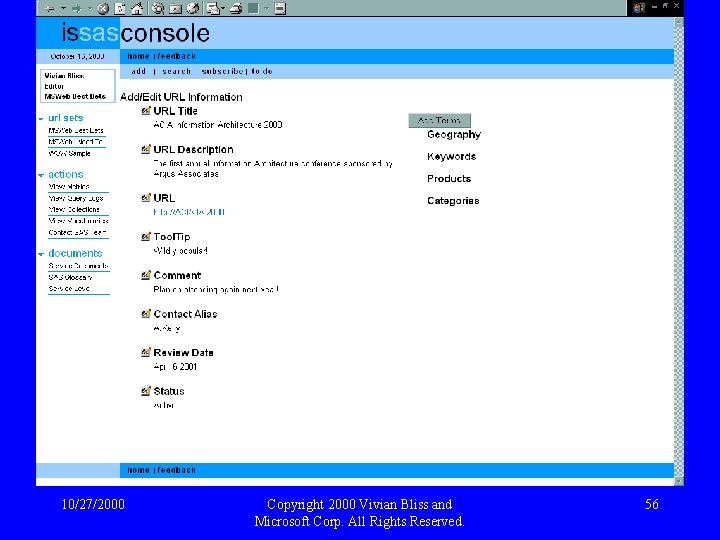Edit the URL Description field icon
The image size is (720, 540).
click(x=146, y=149)
